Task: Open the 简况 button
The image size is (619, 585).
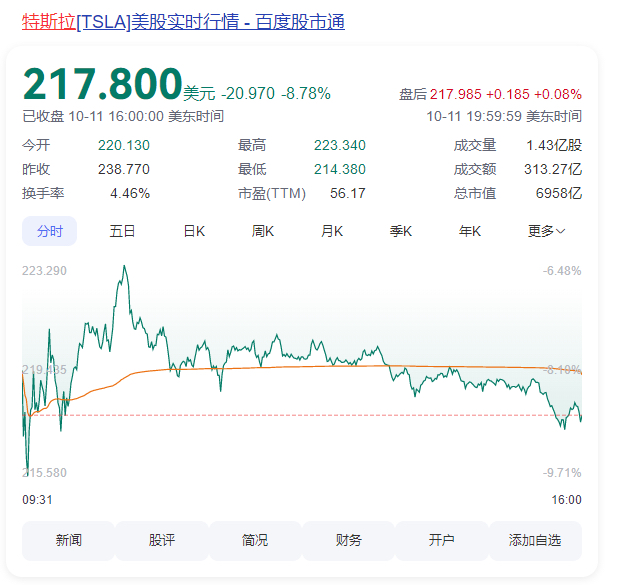Action: tap(255, 540)
